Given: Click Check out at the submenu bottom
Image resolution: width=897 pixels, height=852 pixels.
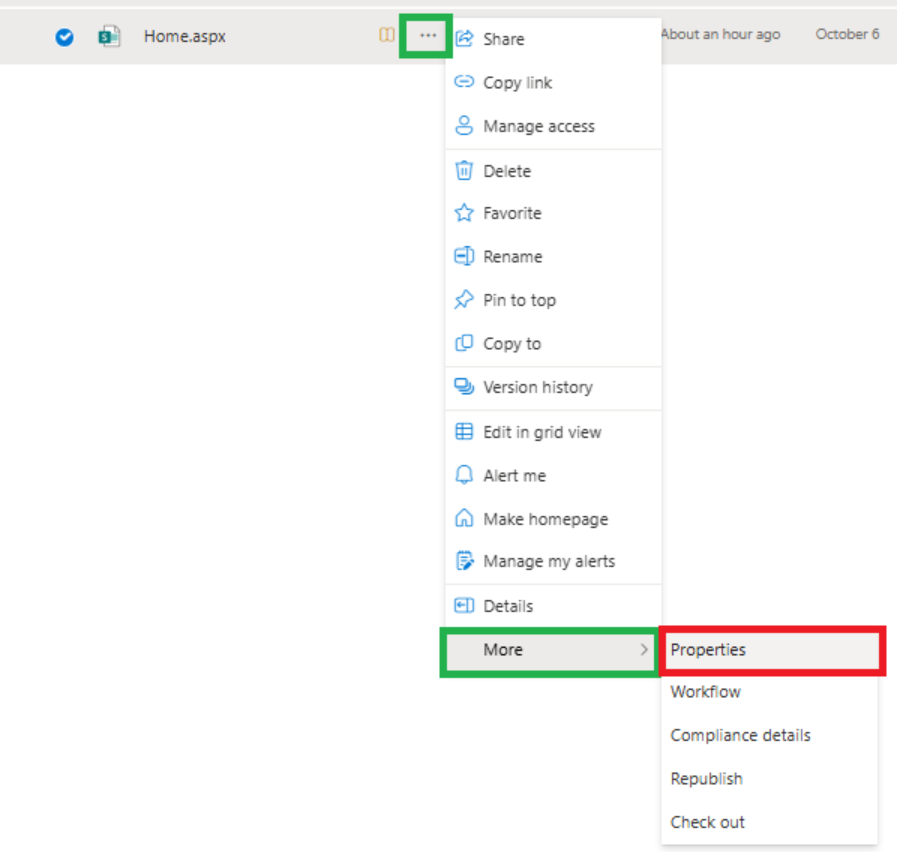Looking at the screenshot, I should [x=707, y=822].
